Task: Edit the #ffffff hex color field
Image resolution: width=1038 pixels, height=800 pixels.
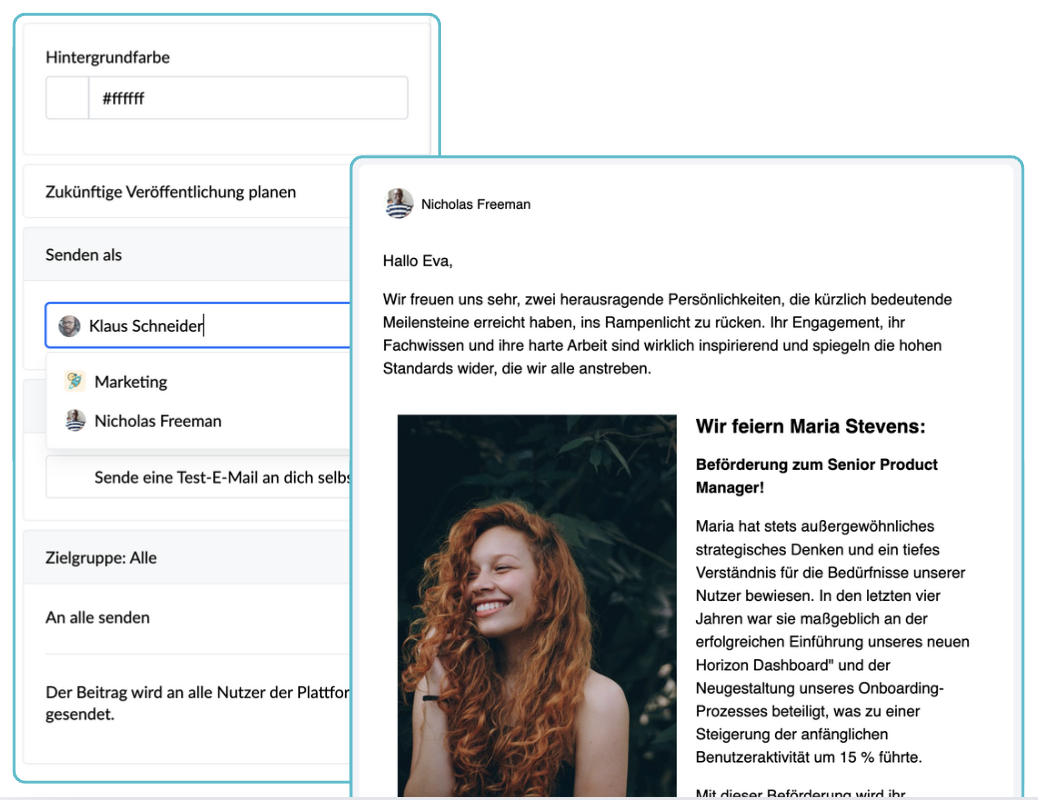Action: pyautogui.click(x=248, y=98)
